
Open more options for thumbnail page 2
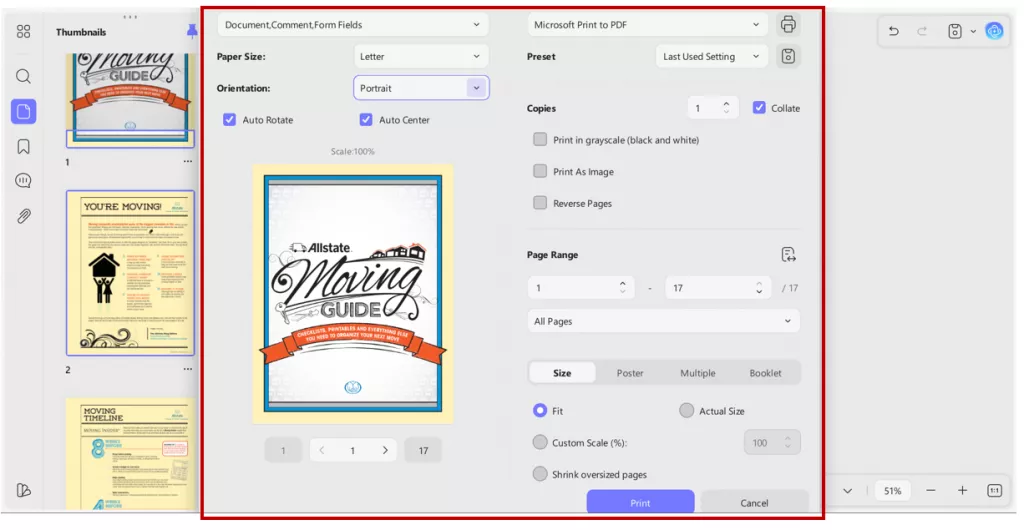point(188,369)
